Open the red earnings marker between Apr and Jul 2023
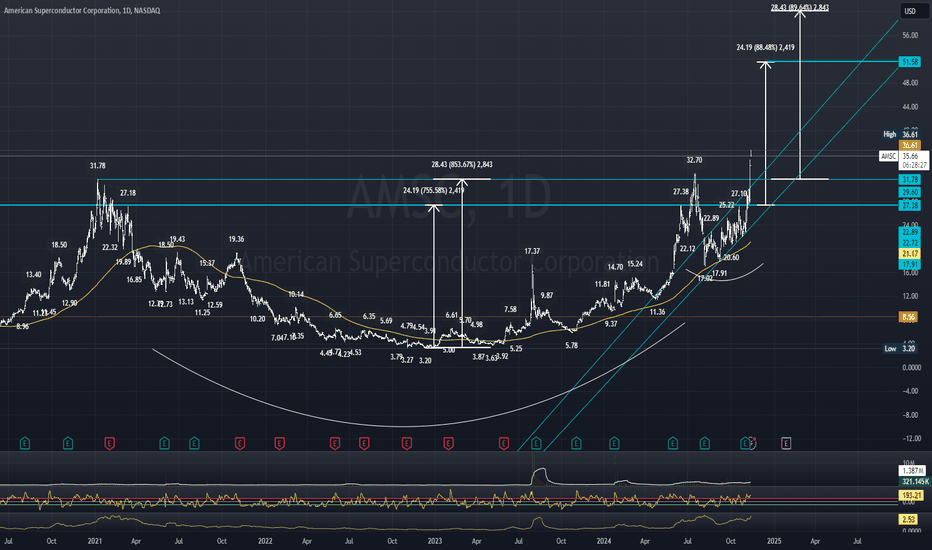Screen dimensions: 932x550 point(503,443)
